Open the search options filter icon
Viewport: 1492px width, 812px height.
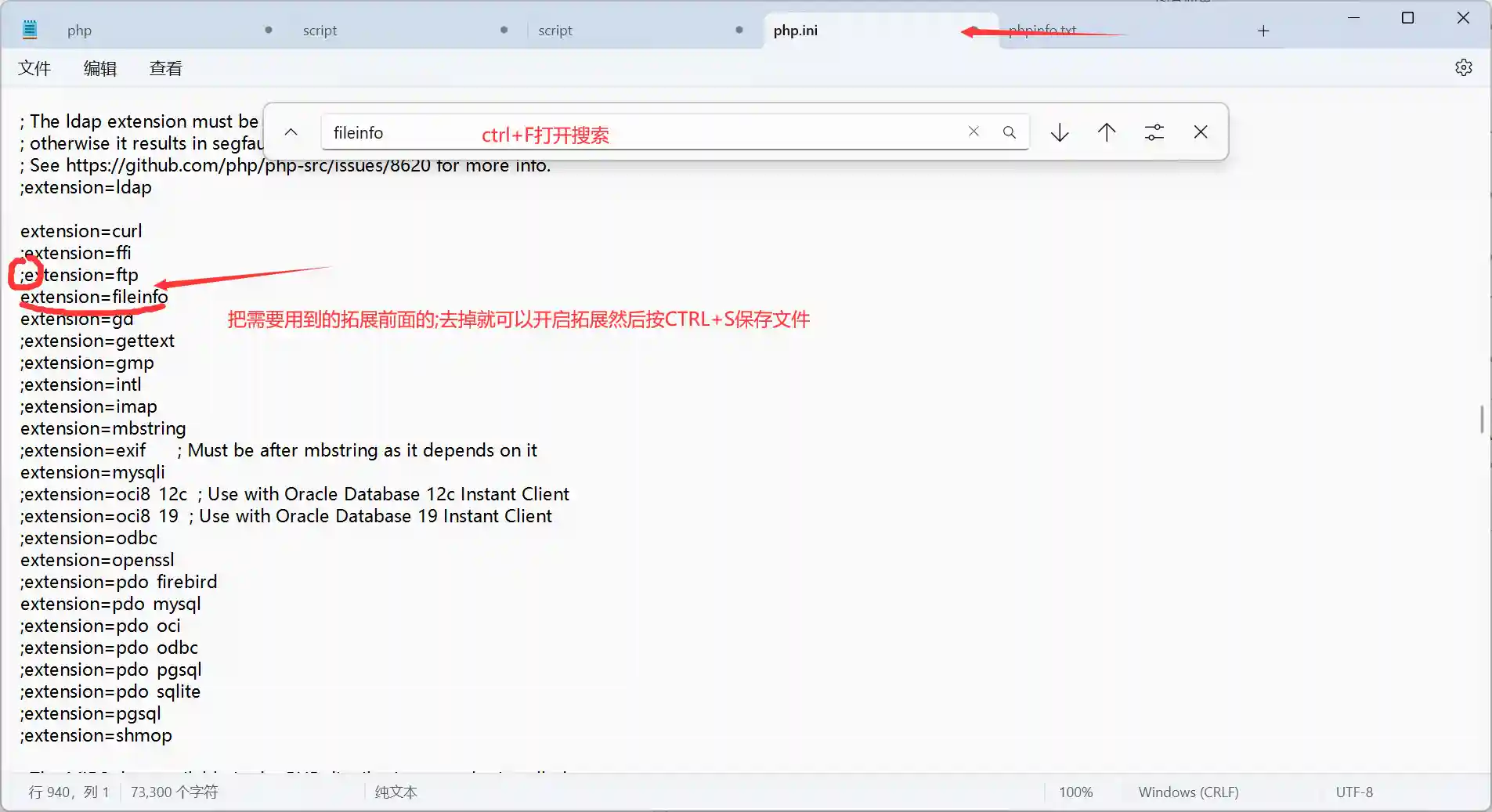[x=1154, y=132]
